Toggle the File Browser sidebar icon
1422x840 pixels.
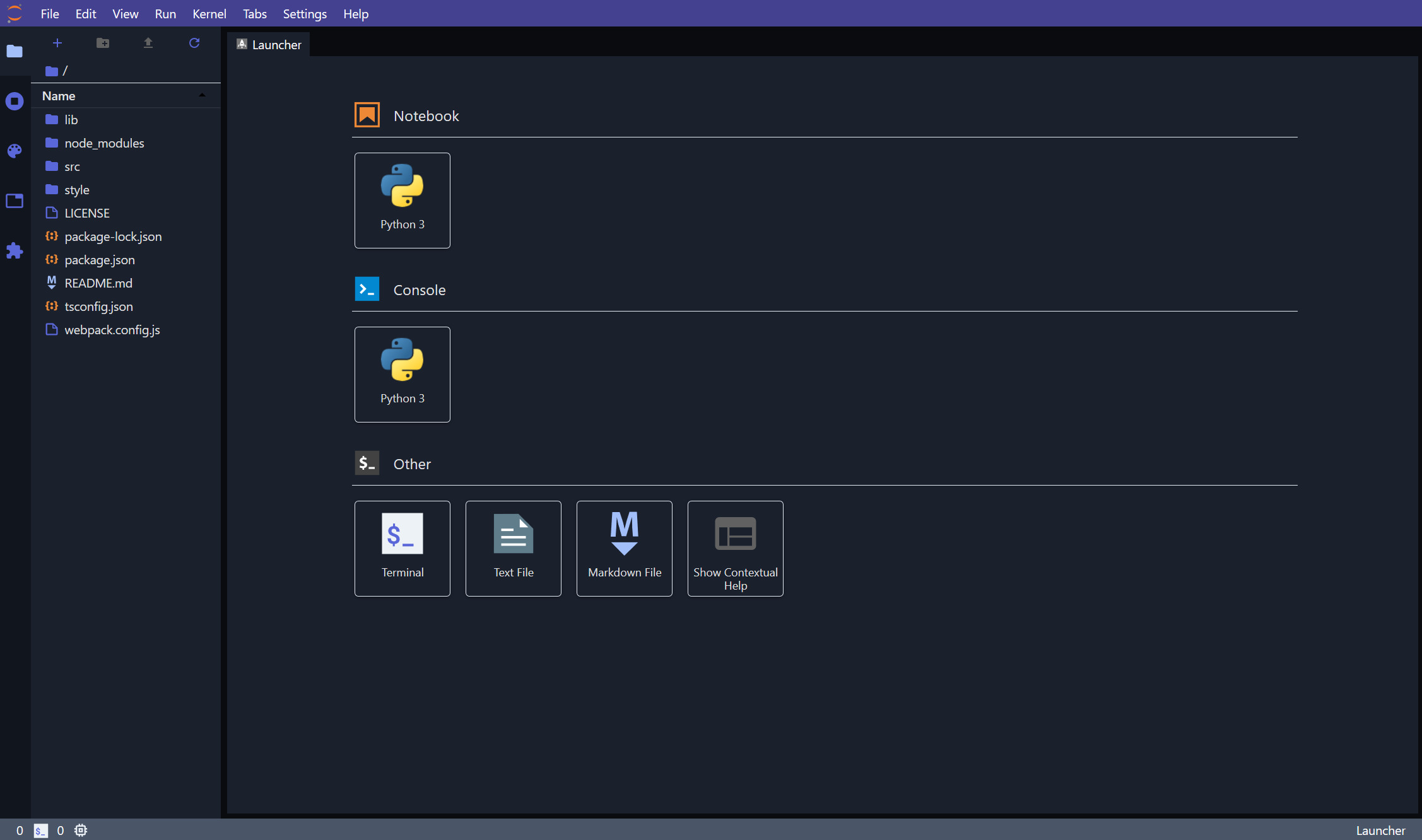(x=15, y=51)
